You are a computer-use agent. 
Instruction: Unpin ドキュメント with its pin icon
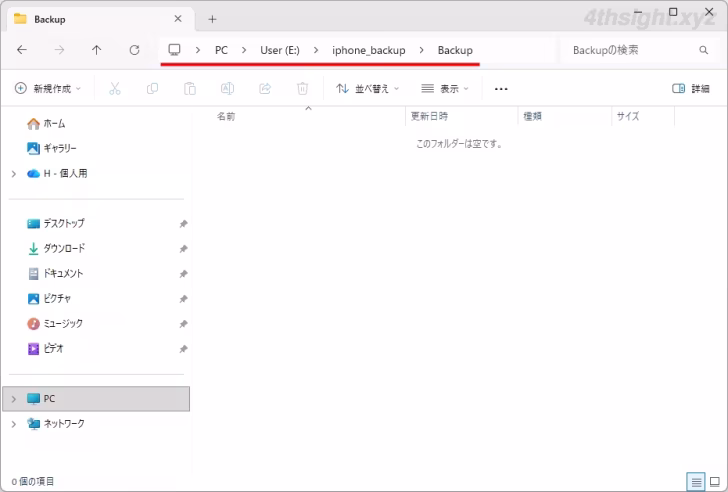pyautogui.click(x=183, y=274)
